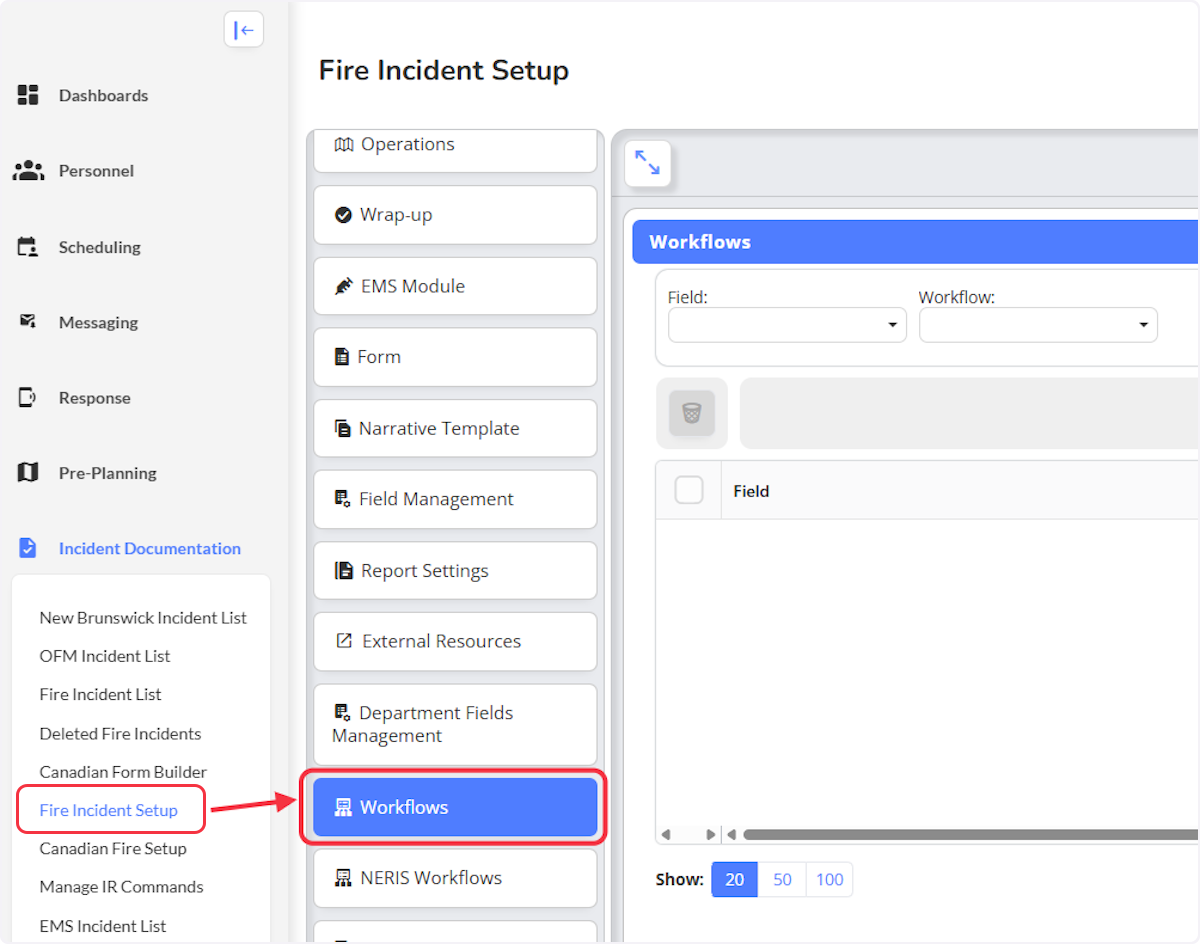This screenshot has width=1200, height=944.
Task: Select the Operations setup tab
Action: [x=455, y=149]
